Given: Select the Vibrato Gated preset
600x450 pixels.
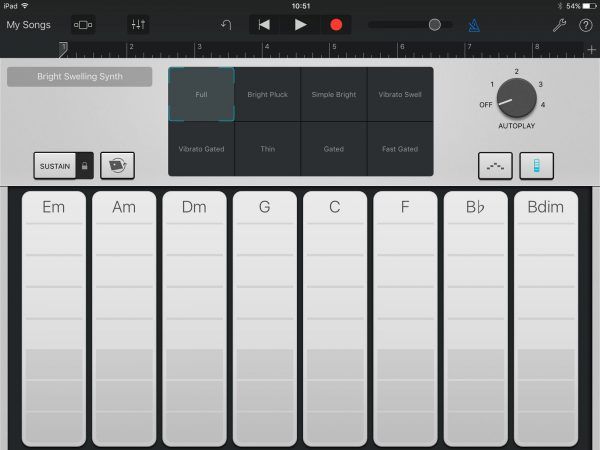Looking at the screenshot, I should click(x=201, y=149).
